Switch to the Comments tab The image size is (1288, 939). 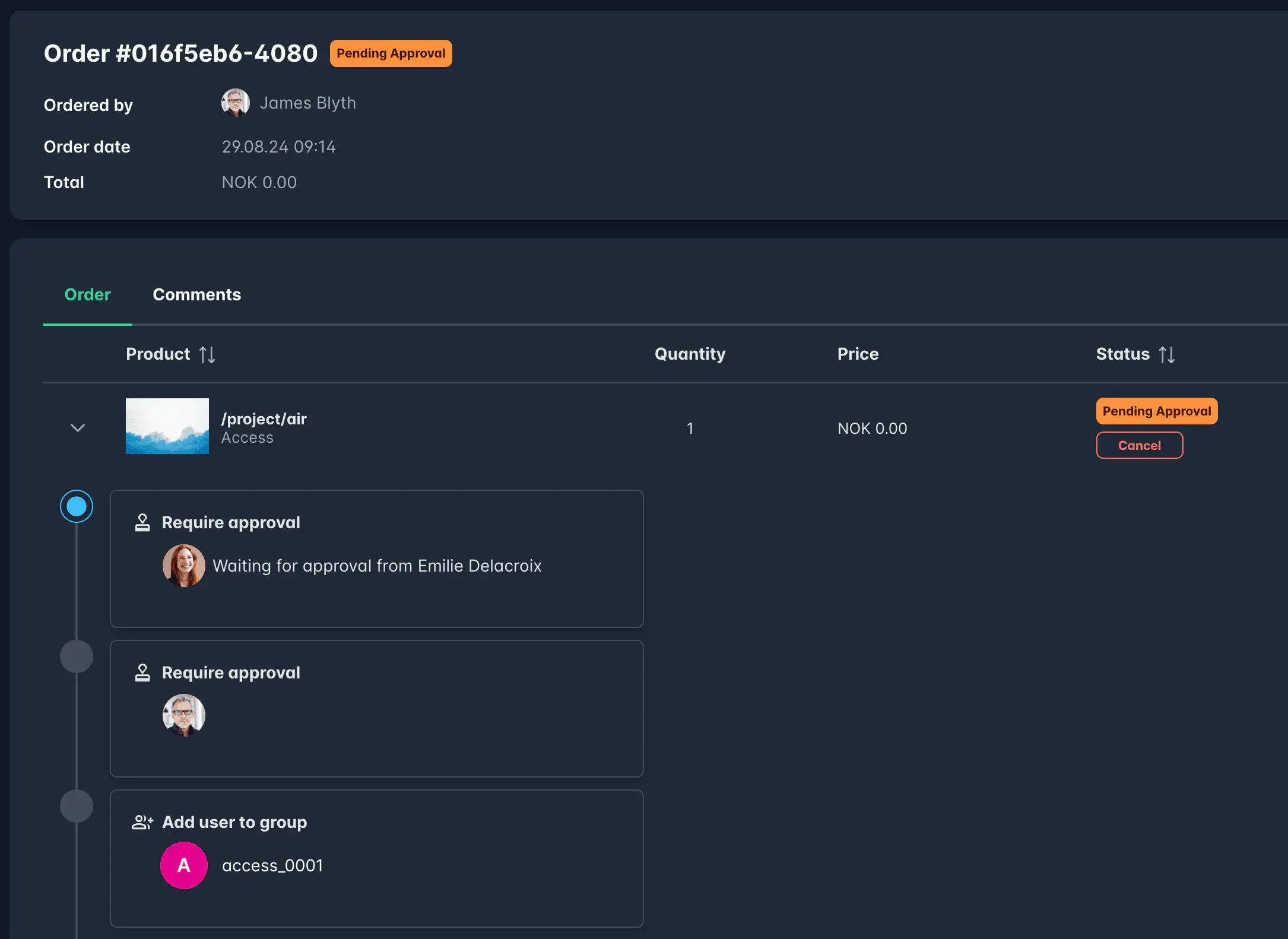point(196,294)
